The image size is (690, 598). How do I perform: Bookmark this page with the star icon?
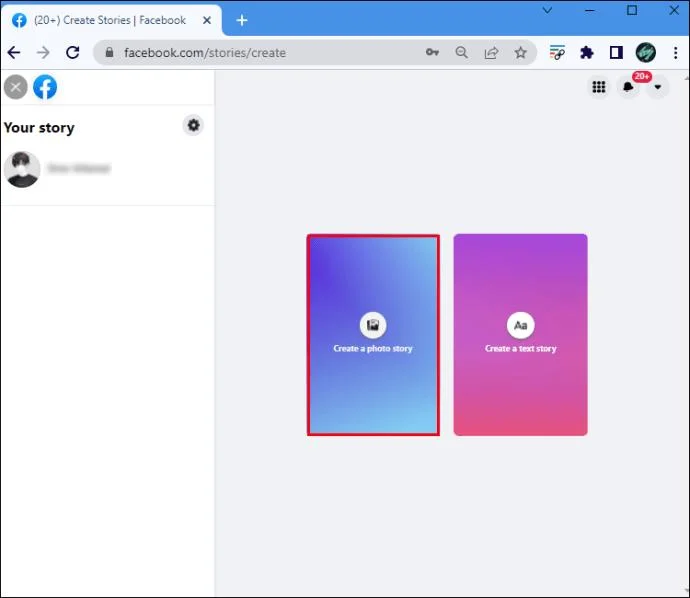point(521,53)
